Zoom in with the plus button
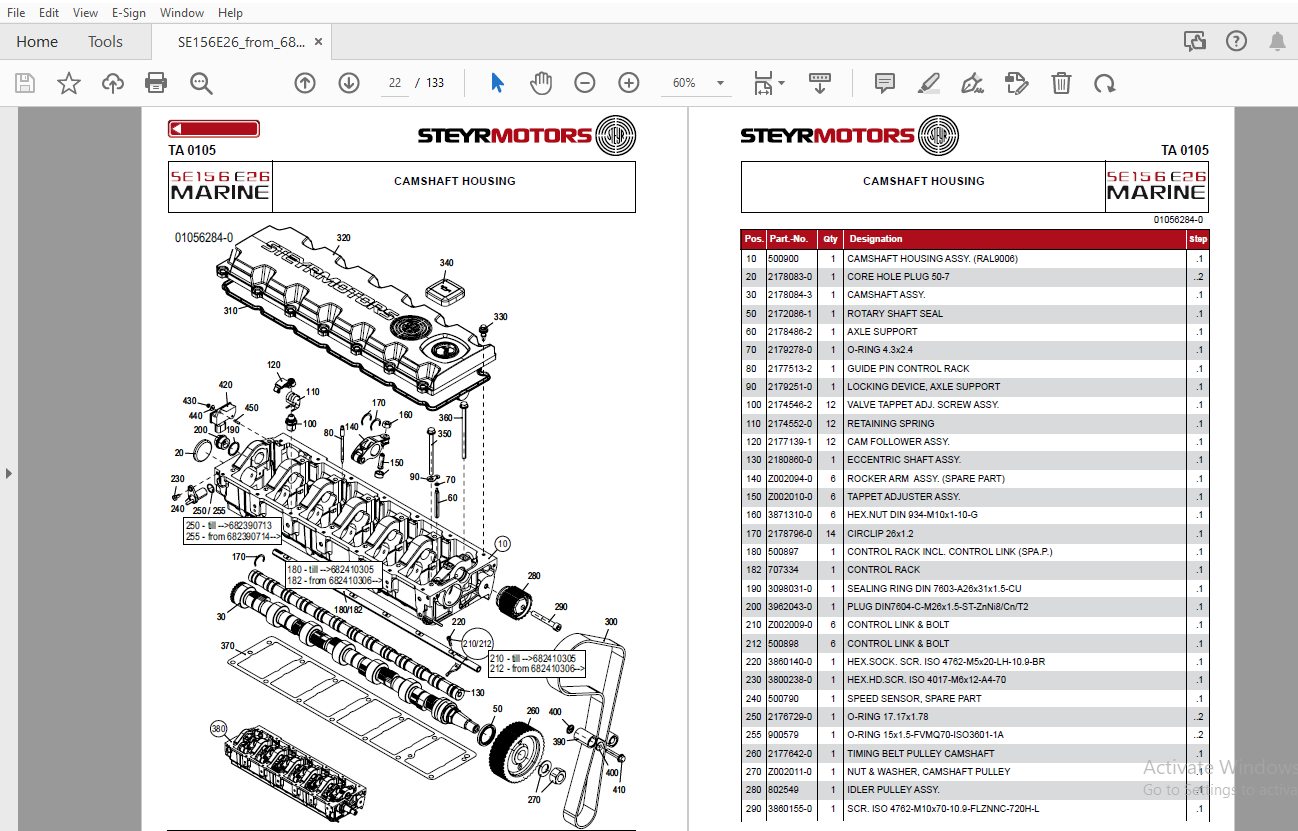This screenshot has width=1298, height=831. point(628,83)
